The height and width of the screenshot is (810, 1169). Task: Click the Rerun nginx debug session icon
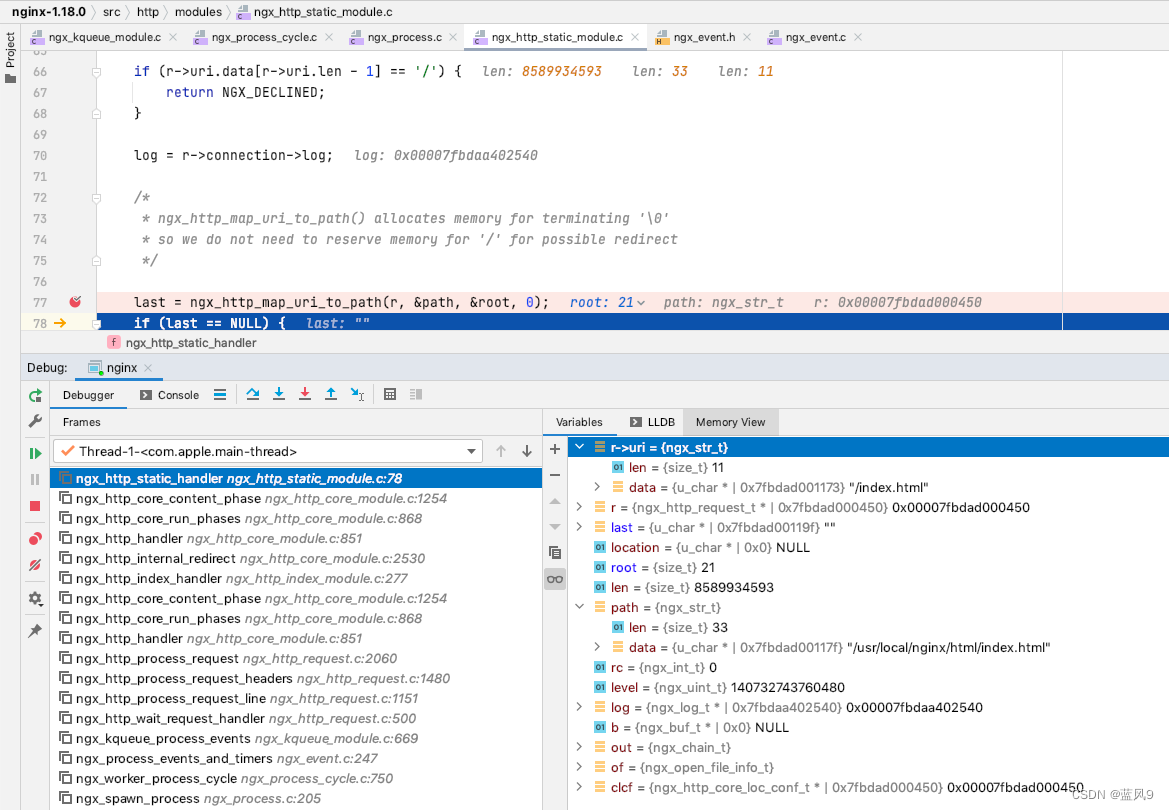click(x=34, y=395)
